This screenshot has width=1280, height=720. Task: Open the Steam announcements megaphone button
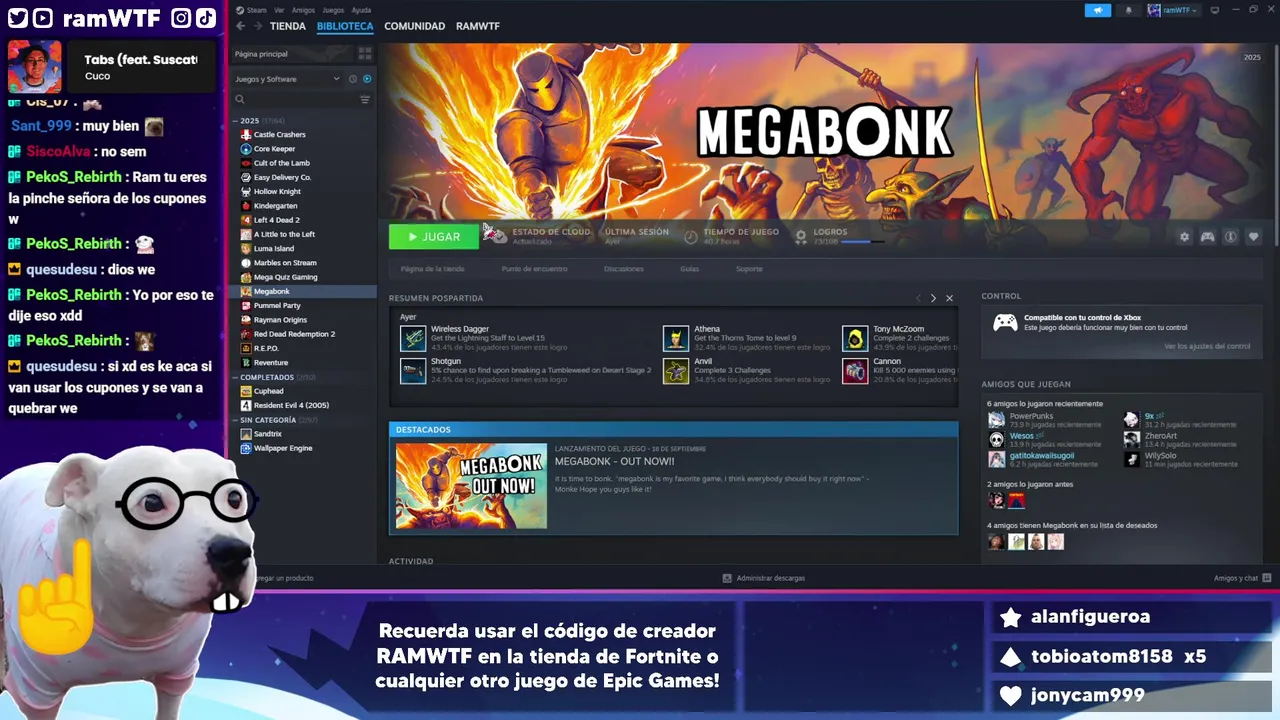pyautogui.click(x=1098, y=10)
